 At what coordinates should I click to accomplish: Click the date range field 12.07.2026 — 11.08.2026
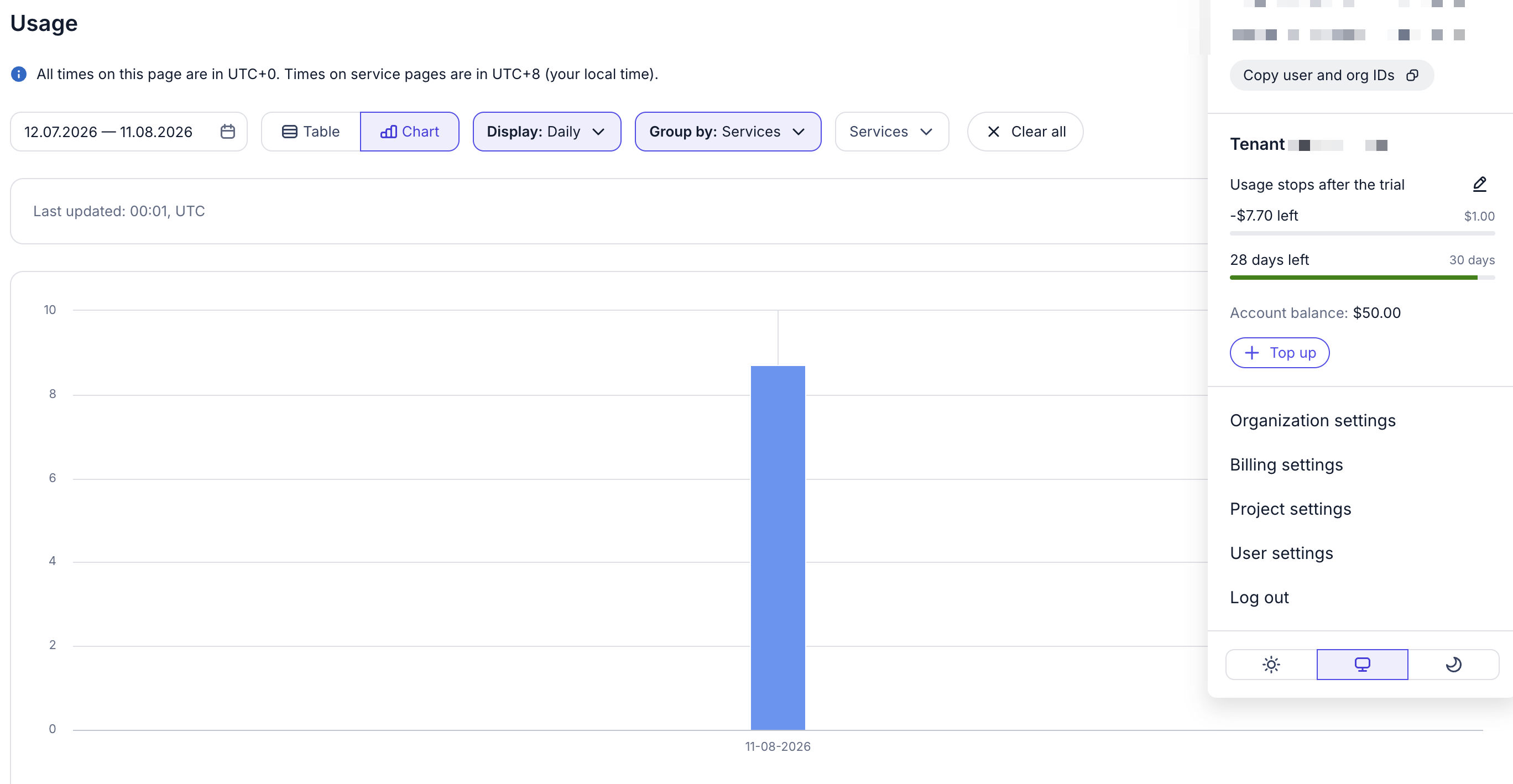click(129, 132)
